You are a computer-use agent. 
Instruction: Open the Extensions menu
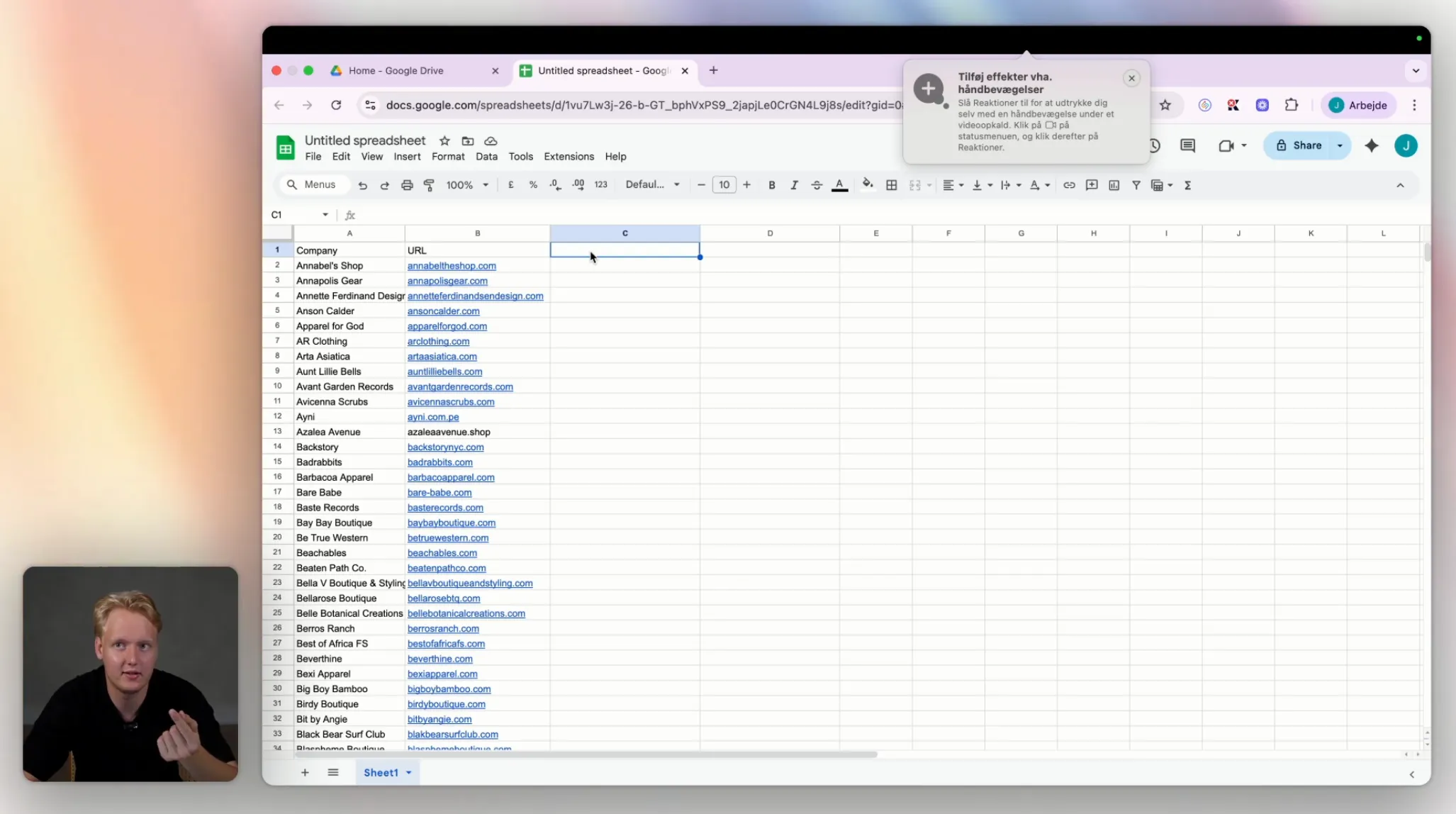(569, 157)
